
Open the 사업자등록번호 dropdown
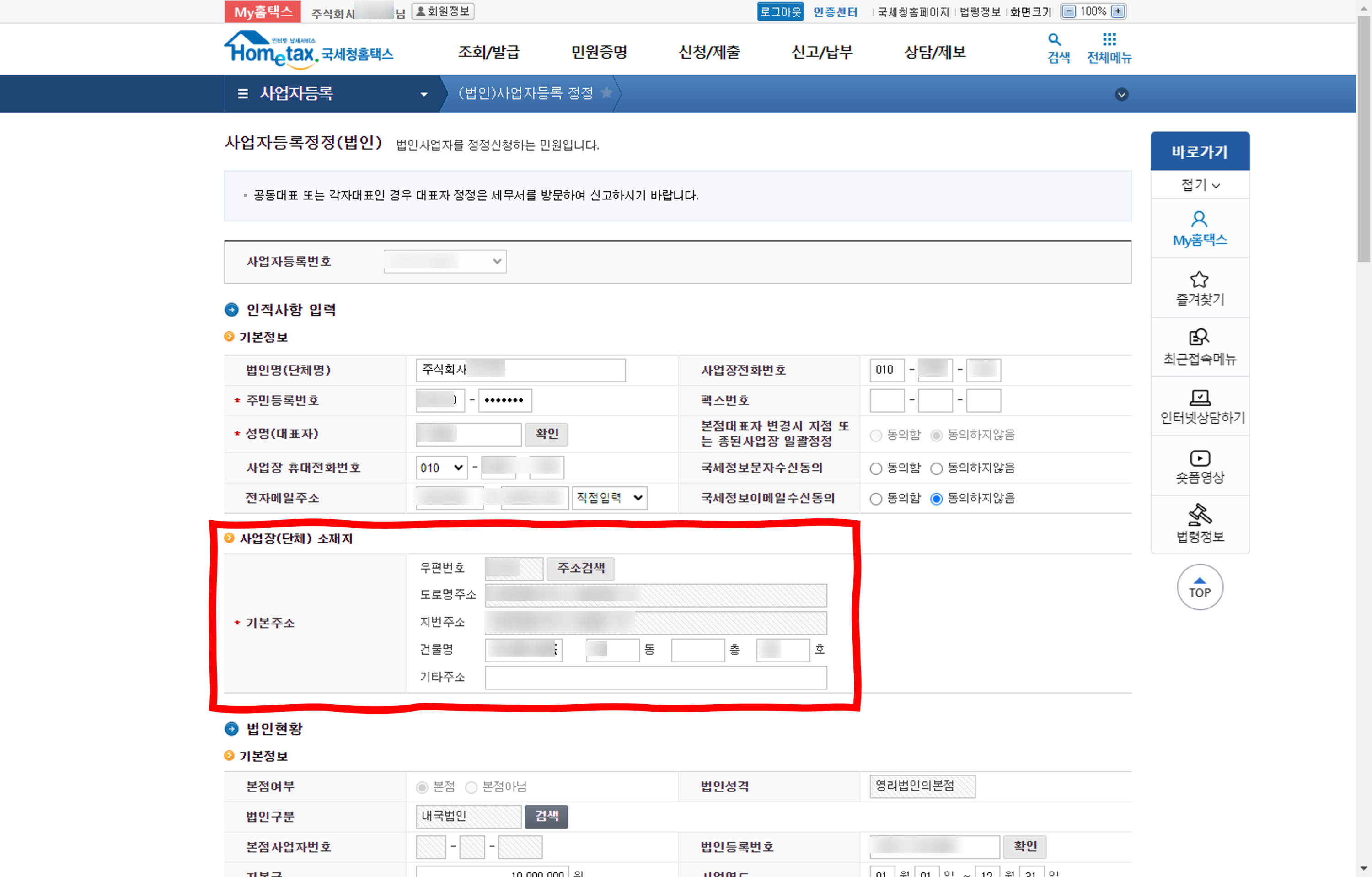[445, 262]
